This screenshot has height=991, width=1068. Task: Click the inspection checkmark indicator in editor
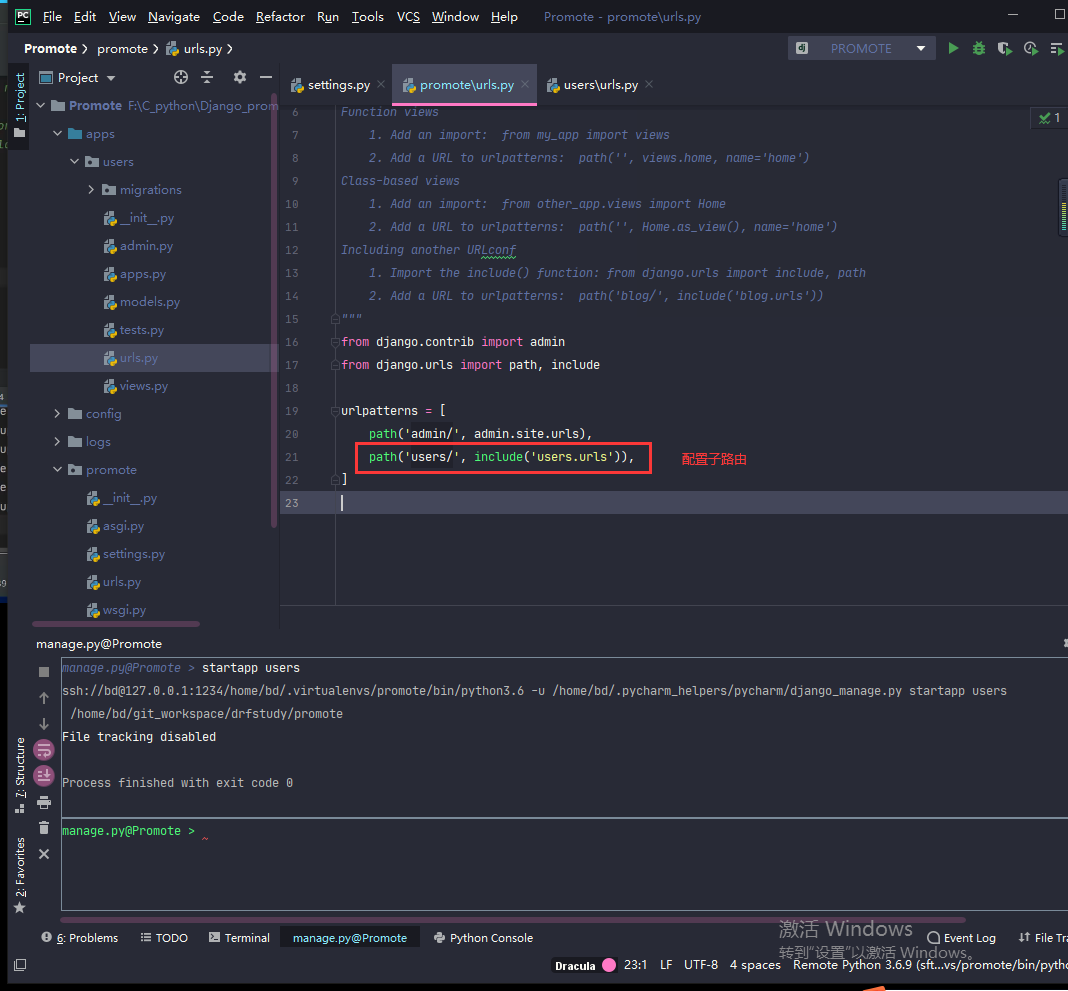tap(1049, 118)
